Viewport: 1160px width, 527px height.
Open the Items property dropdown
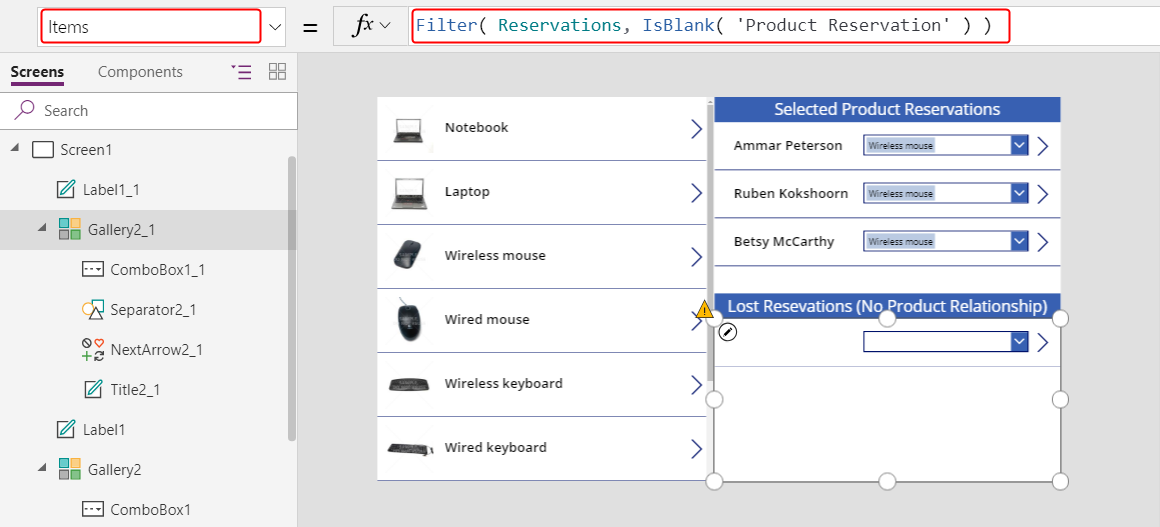click(275, 27)
